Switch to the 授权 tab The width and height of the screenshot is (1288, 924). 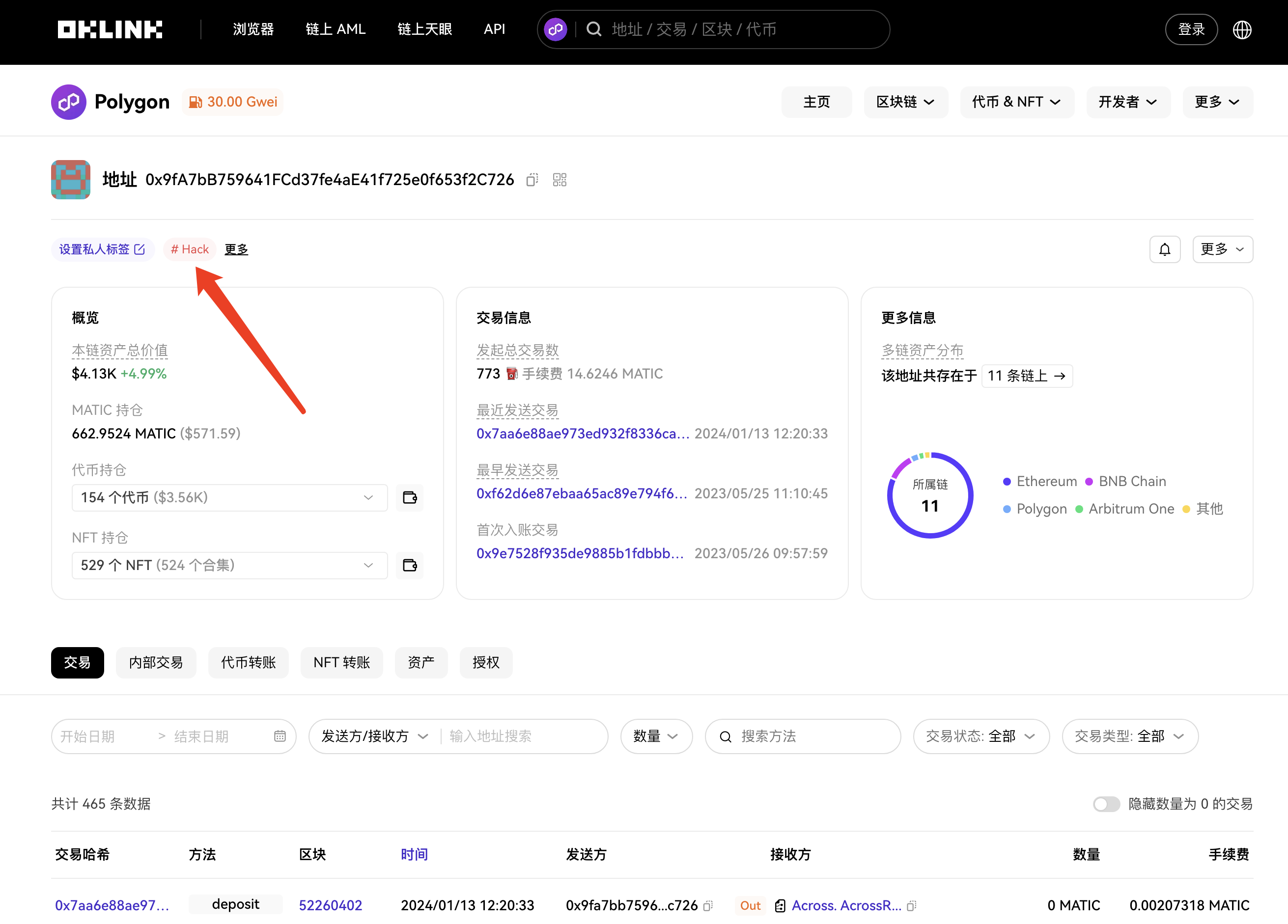pos(486,663)
